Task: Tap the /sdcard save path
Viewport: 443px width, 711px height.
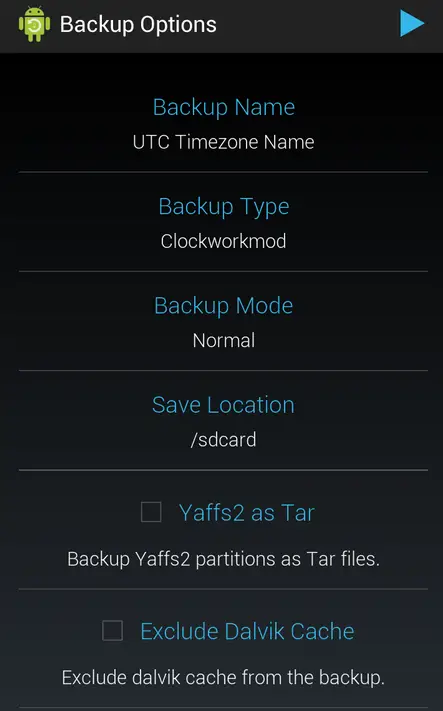Action: (224, 439)
